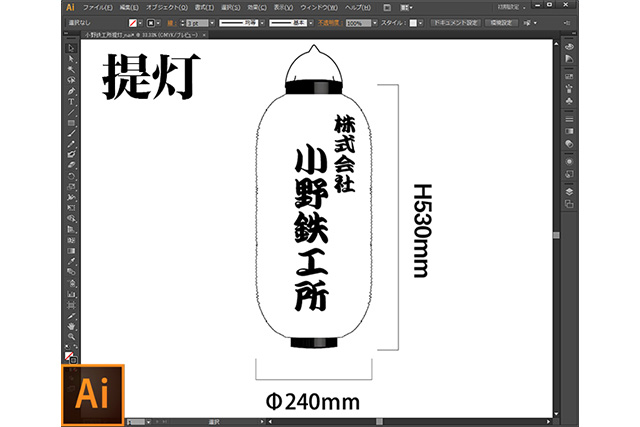The width and height of the screenshot is (640, 427).
Task: Choose the Symbol Sprayer tool
Action: [x=71, y=283]
